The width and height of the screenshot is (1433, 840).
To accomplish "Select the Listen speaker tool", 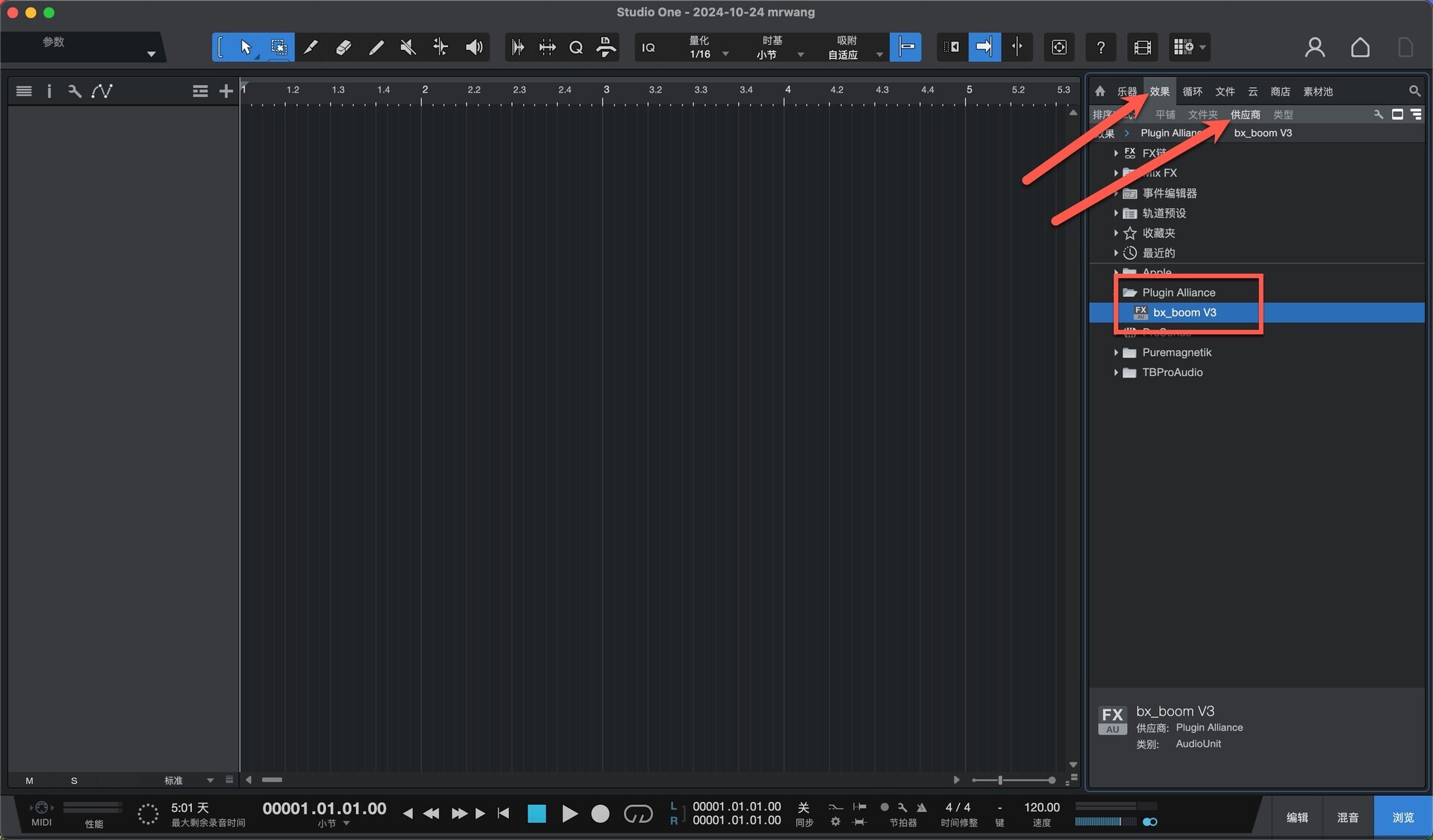I will coord(474,47).
